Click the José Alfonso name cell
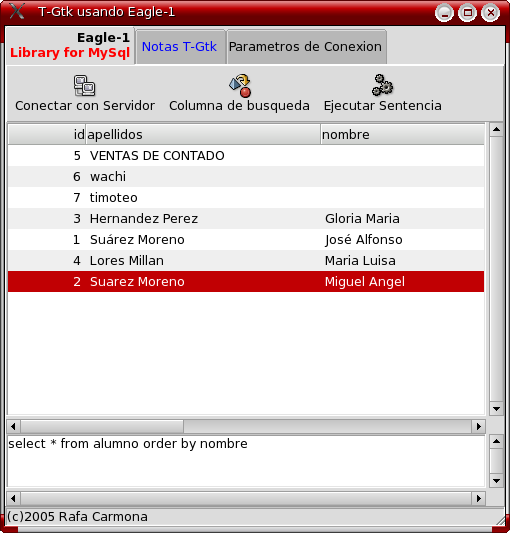This screenshot has width=510, height=533. pos(363,240)
